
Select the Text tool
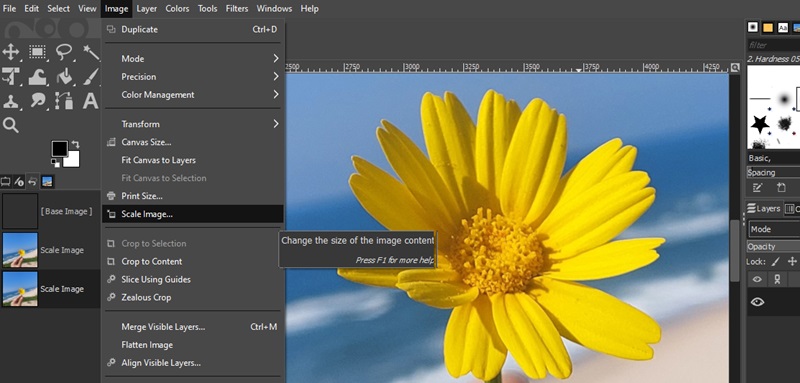91,101
